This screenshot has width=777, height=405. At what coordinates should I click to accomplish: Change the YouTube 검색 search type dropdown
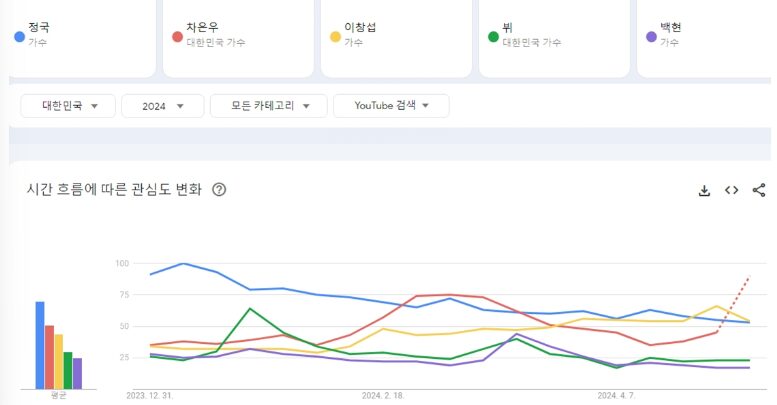(391, 105)
